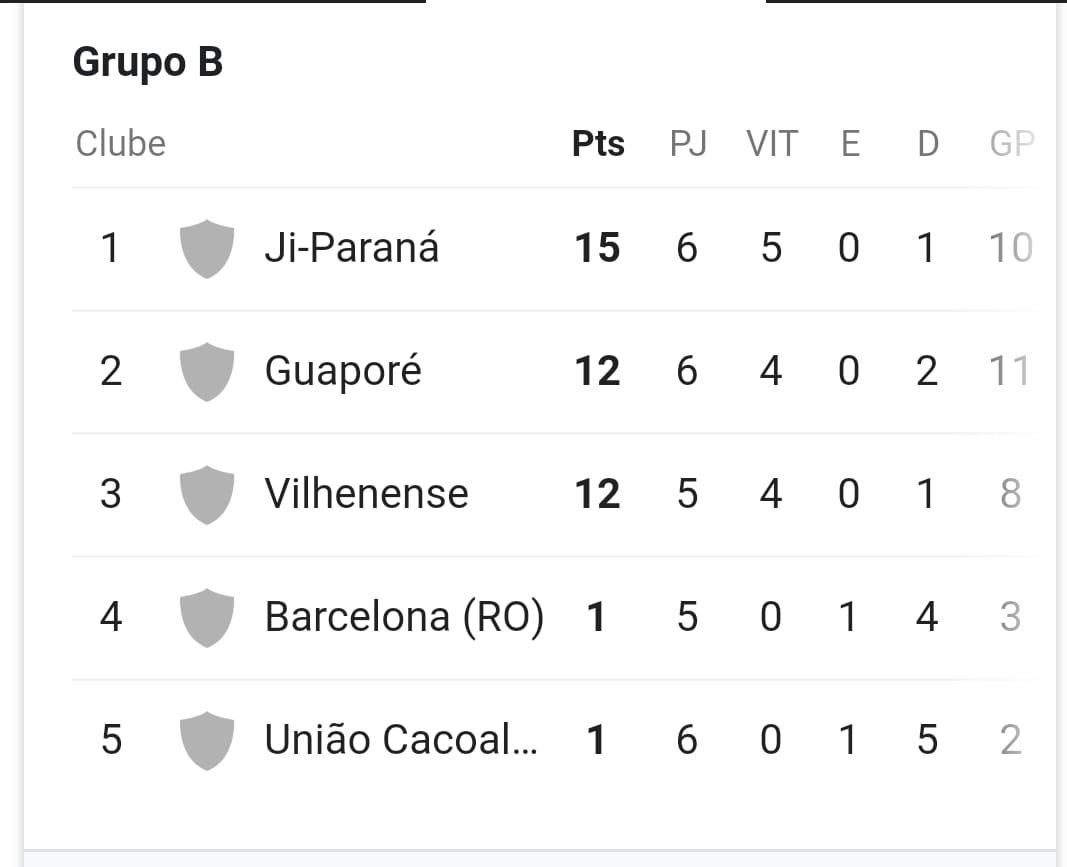Open the Guaporé team link
Screen dimensions: 1067x867
343,372
